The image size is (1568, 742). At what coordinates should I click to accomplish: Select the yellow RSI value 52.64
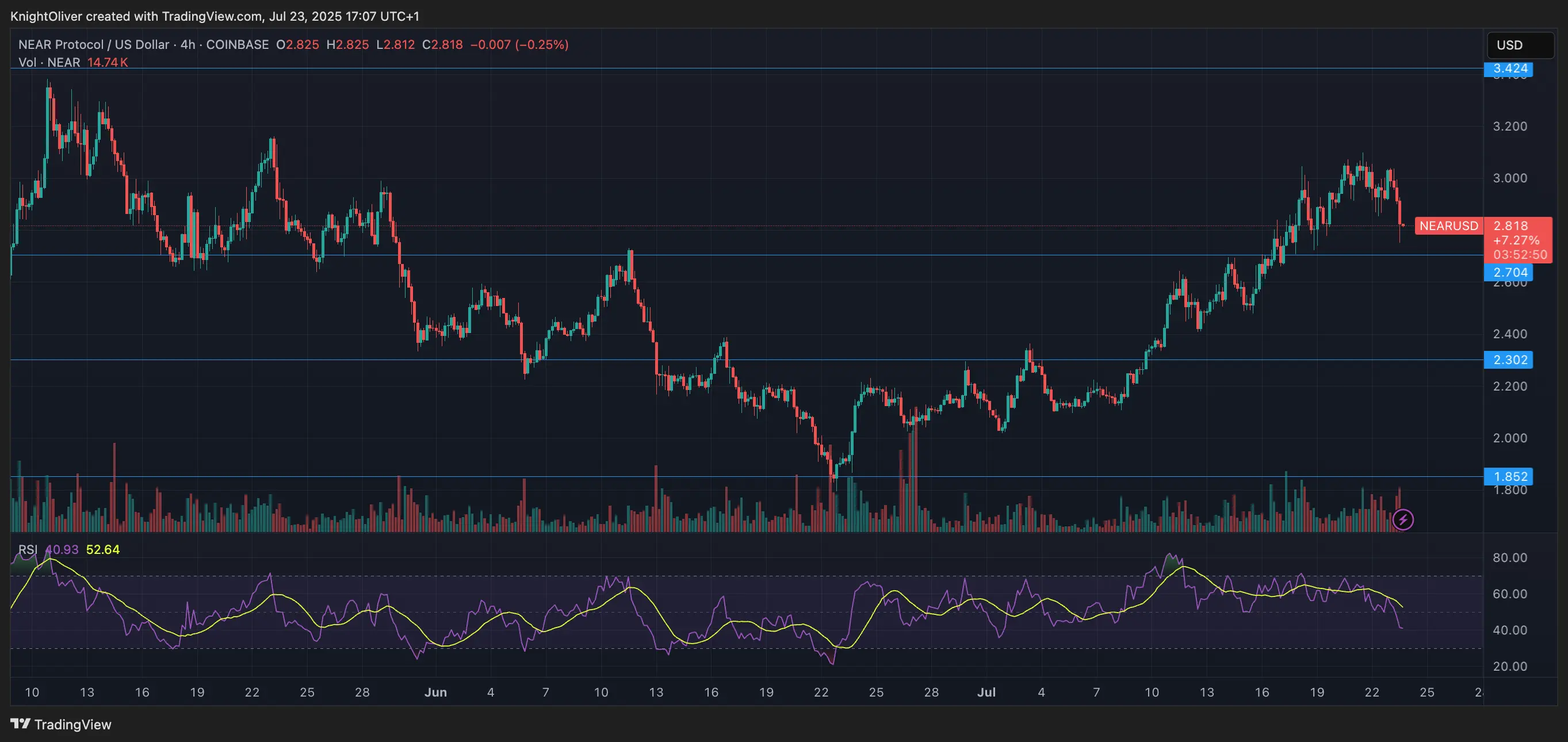102,549
